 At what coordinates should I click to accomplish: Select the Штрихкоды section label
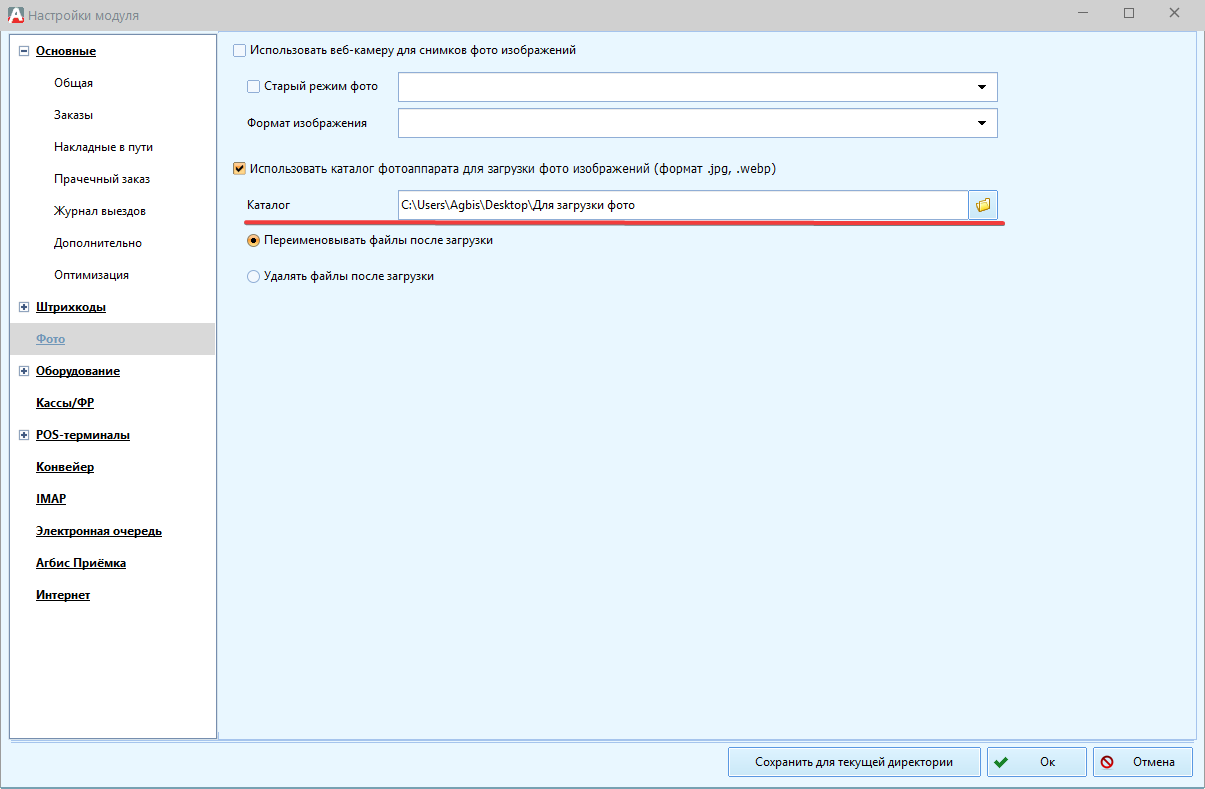(71, 307)
